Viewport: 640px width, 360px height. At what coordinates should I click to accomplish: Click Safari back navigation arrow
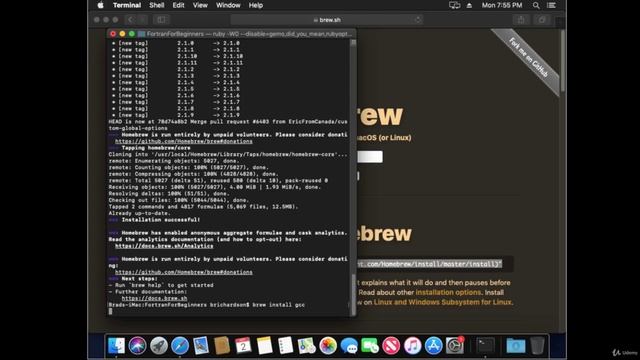pyautogui.click(x=130, y=20)
